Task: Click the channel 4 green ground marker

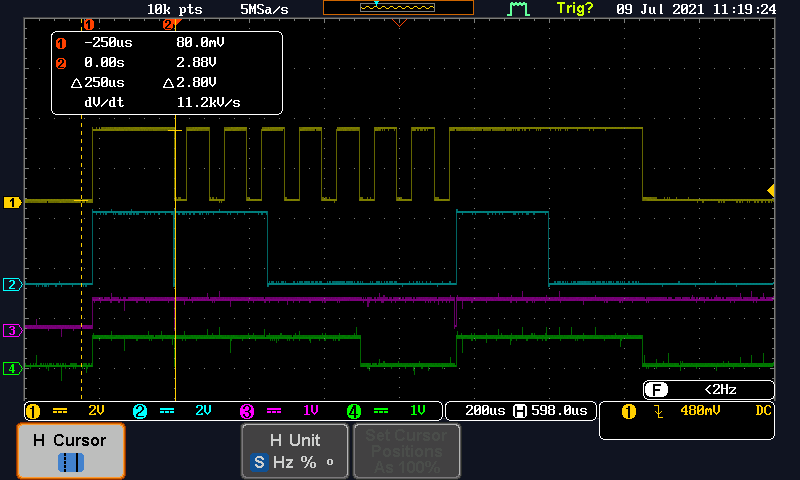Action: pyautogui.click(x=12, y=368)
